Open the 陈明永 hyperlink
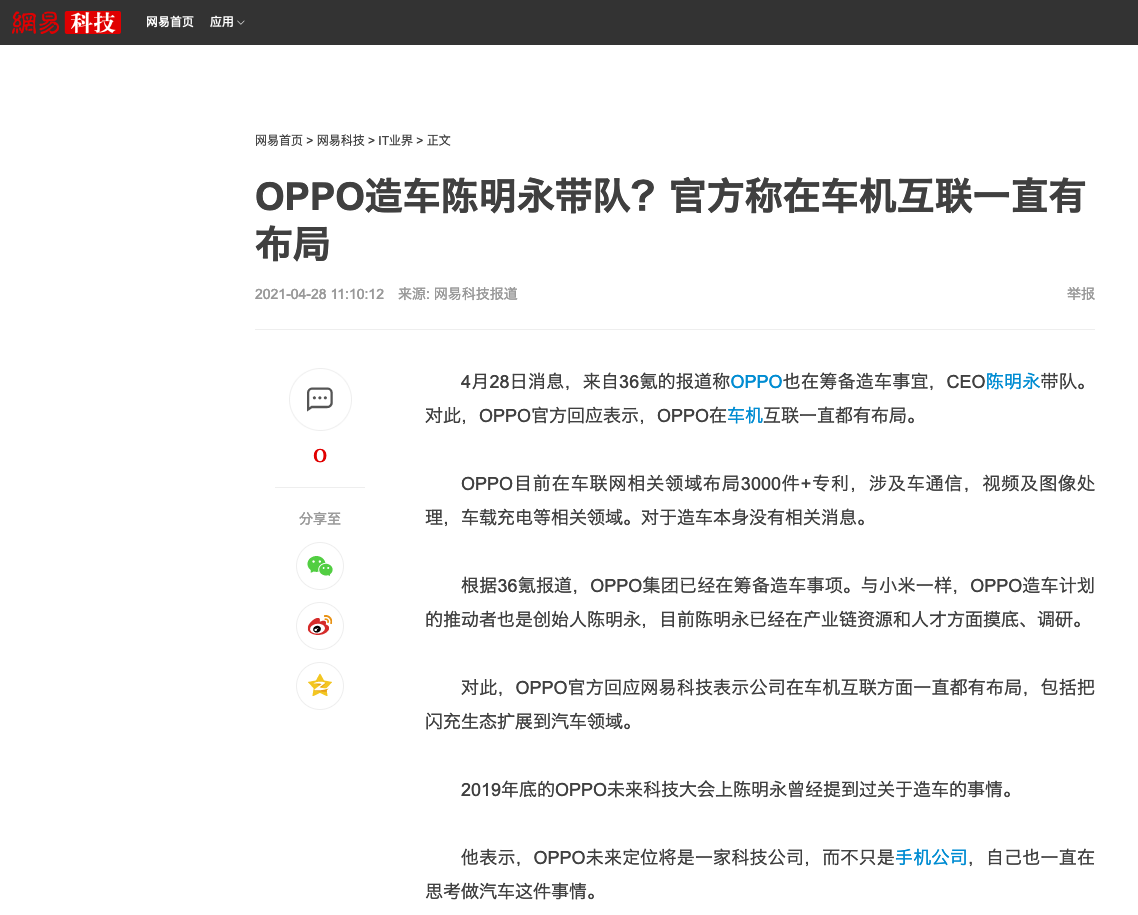This screenshot has width=1138, height=915. click(1013, 382)
